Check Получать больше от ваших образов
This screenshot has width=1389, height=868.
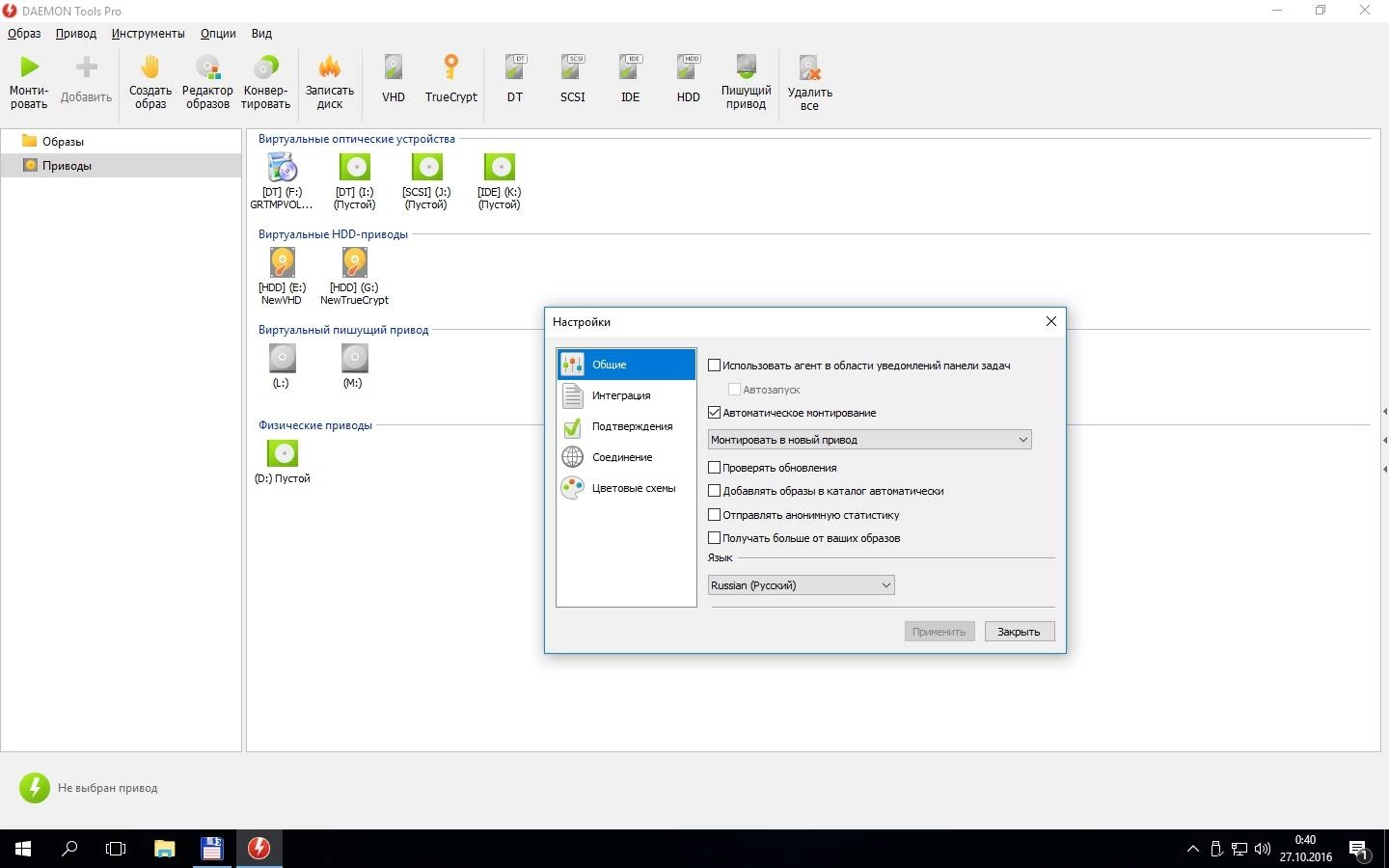point(715,538)
